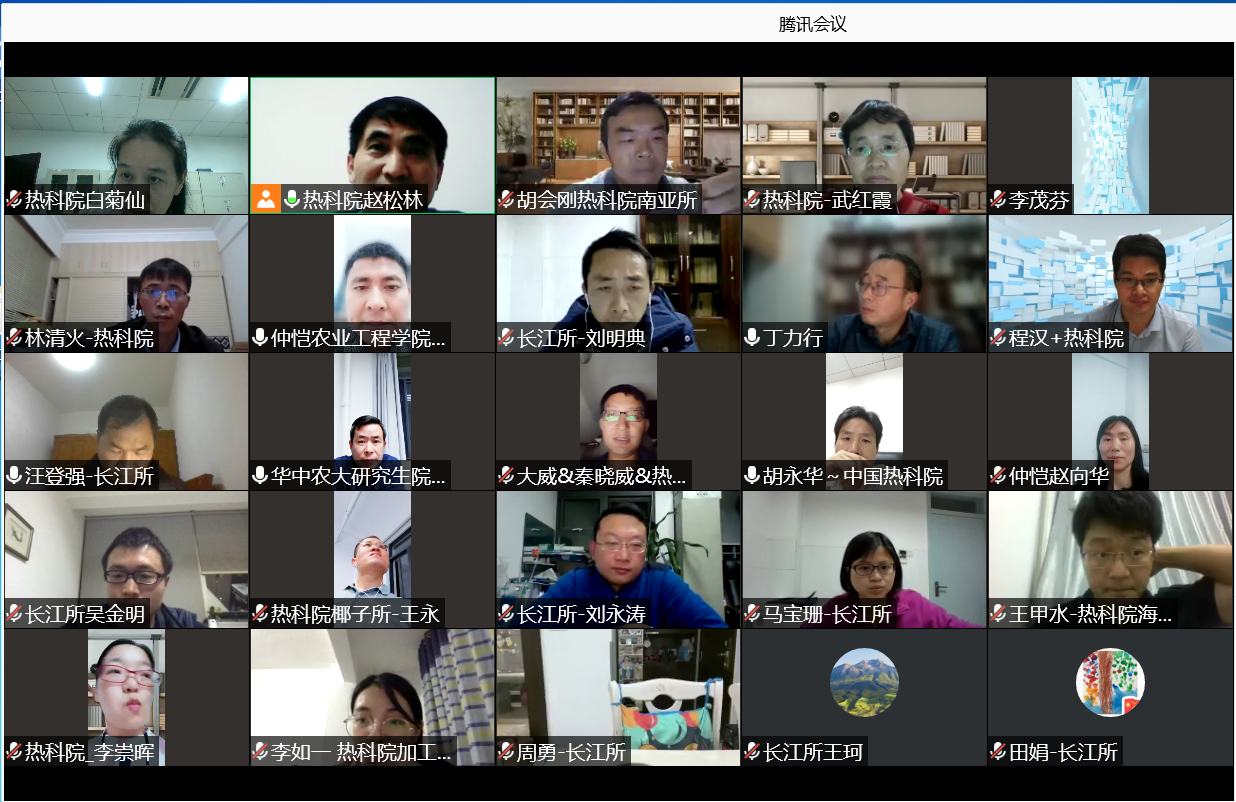This screenshot has width=1236, height=802.
Task: Click the name label 长江所王珂
Action: (x=813, y=752)
